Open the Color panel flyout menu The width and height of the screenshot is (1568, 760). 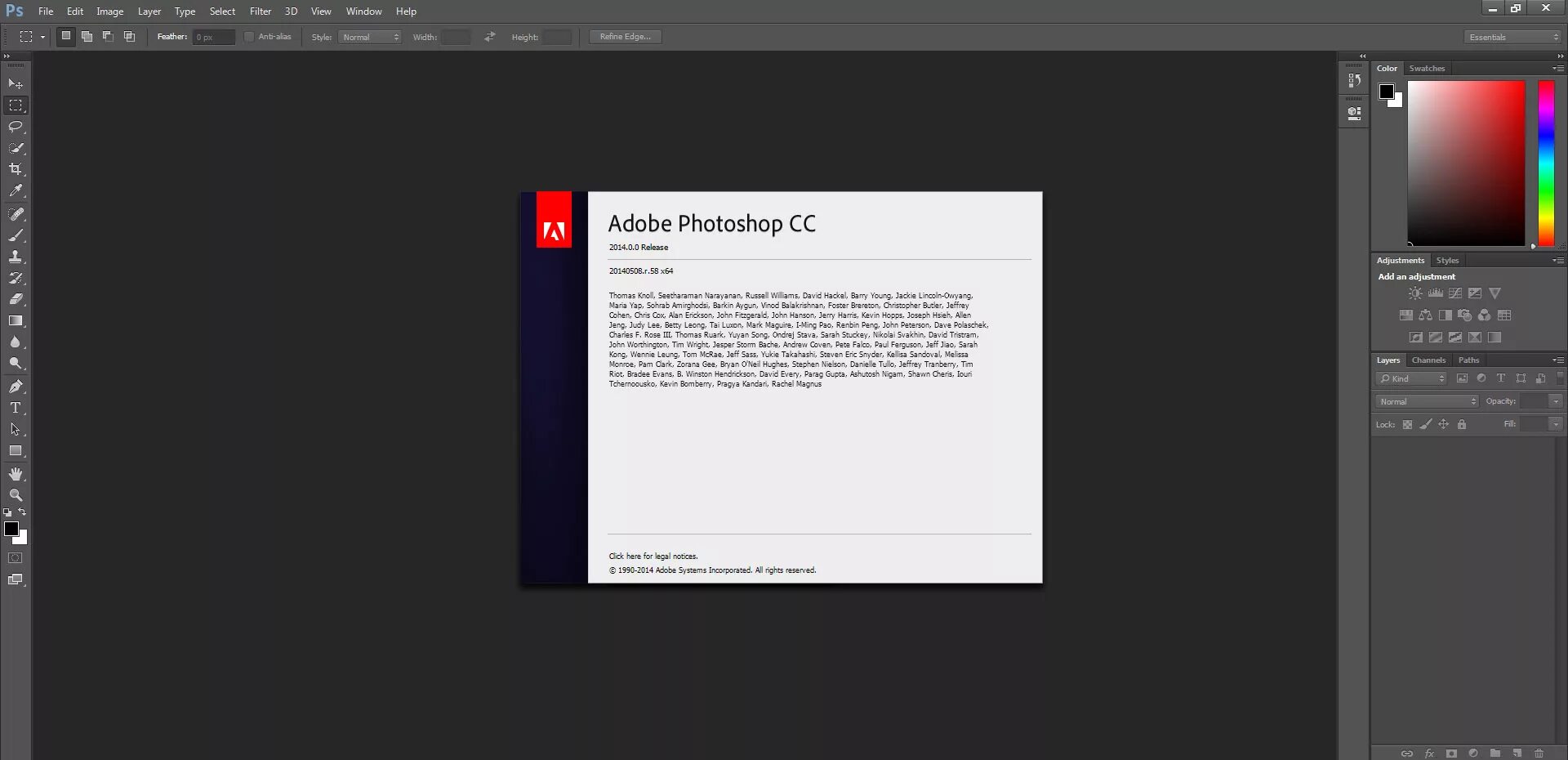tap(1558, 69)
